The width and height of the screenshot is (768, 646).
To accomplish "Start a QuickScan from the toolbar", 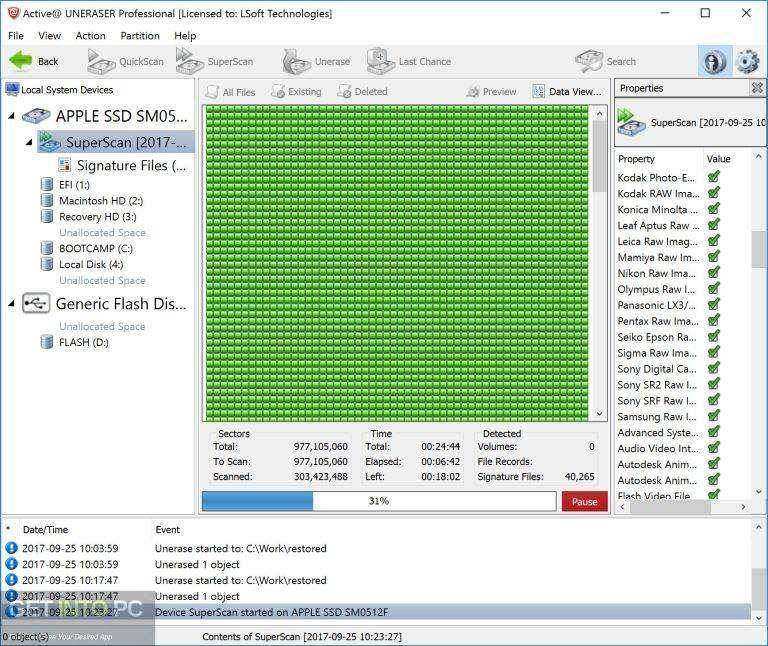I will [x=125, y=62].
